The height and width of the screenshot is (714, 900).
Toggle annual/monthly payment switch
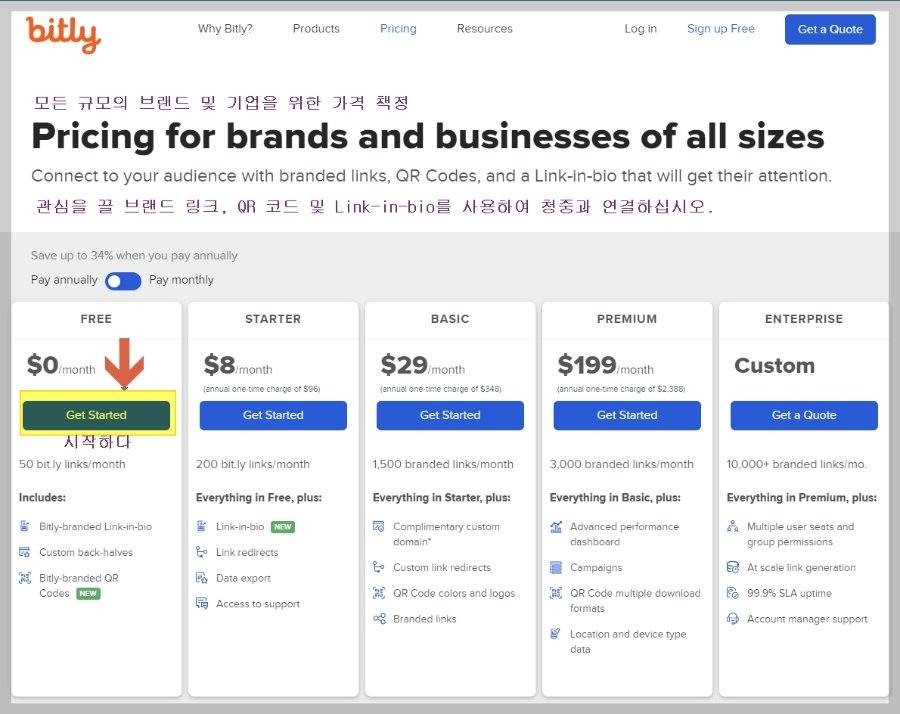[123, 281]
